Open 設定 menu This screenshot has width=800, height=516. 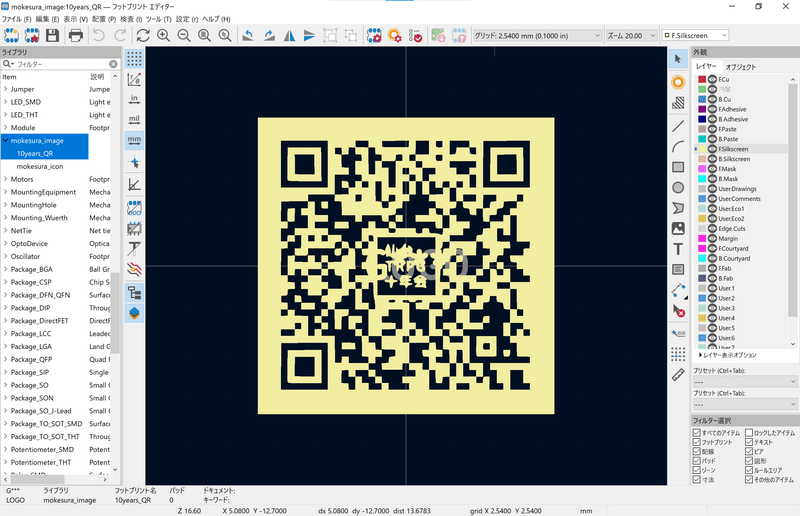[x=186, y=19]
